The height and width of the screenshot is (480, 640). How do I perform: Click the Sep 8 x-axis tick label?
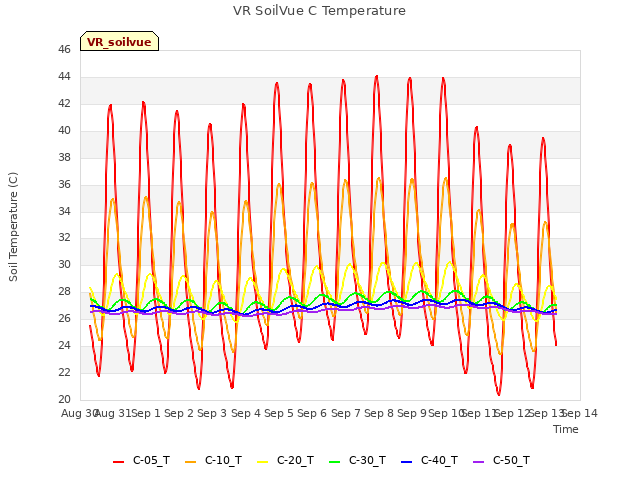point(379,413)
